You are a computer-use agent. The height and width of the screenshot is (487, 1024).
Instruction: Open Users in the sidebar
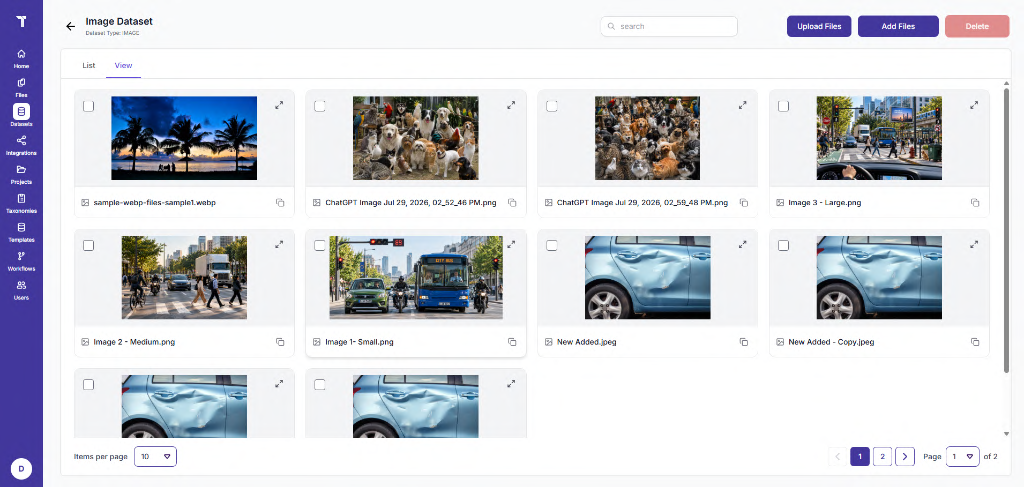(x=21, y=289)
